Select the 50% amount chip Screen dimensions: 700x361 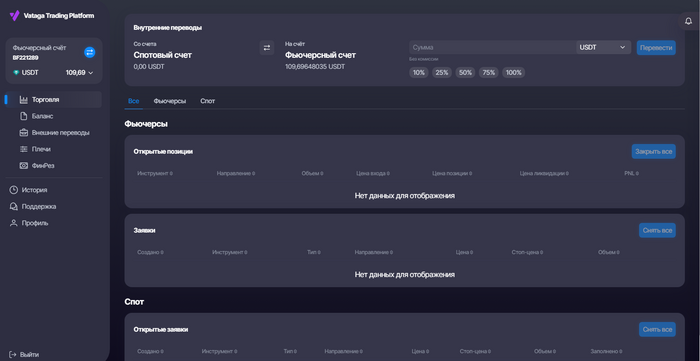[x=465, y=73]
